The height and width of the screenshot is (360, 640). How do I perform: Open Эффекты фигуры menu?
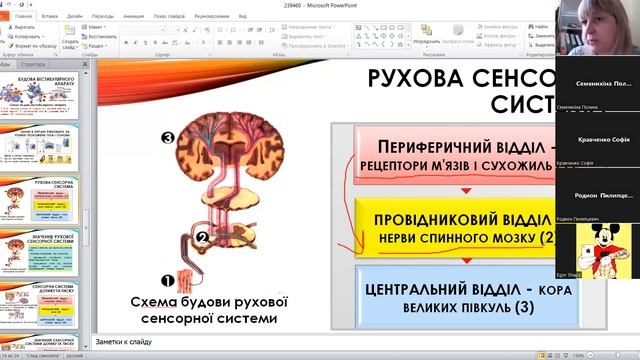tap(498, 45)
